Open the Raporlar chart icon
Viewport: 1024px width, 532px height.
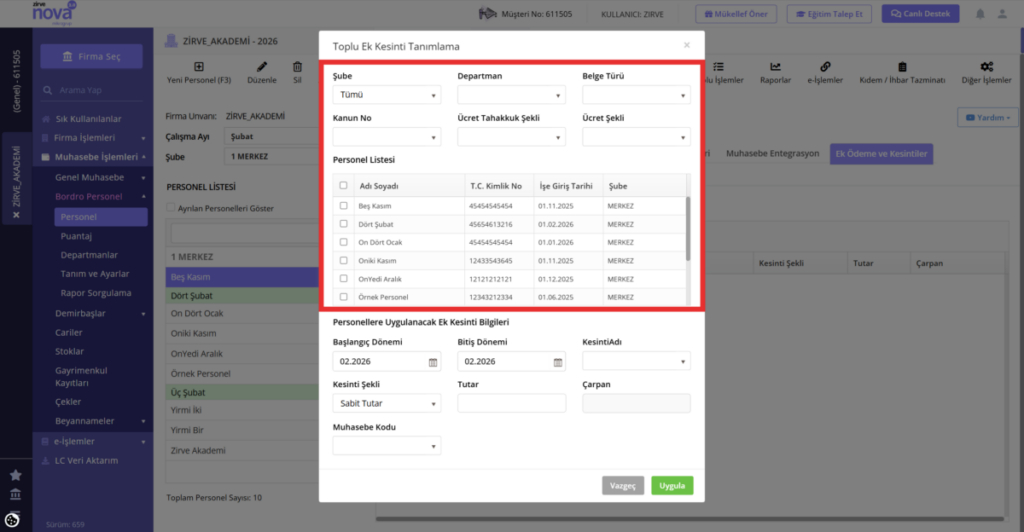(x=775, y=67)
